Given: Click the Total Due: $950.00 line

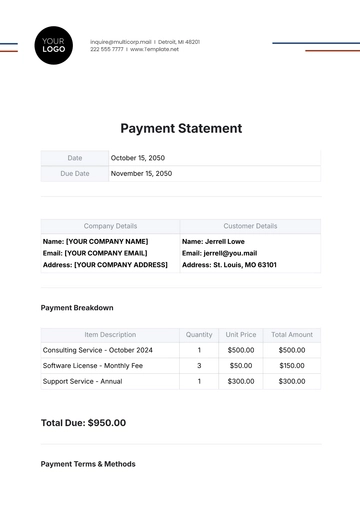Looking at the screenshot, I should pyautogui.click(x=83, y=423).
